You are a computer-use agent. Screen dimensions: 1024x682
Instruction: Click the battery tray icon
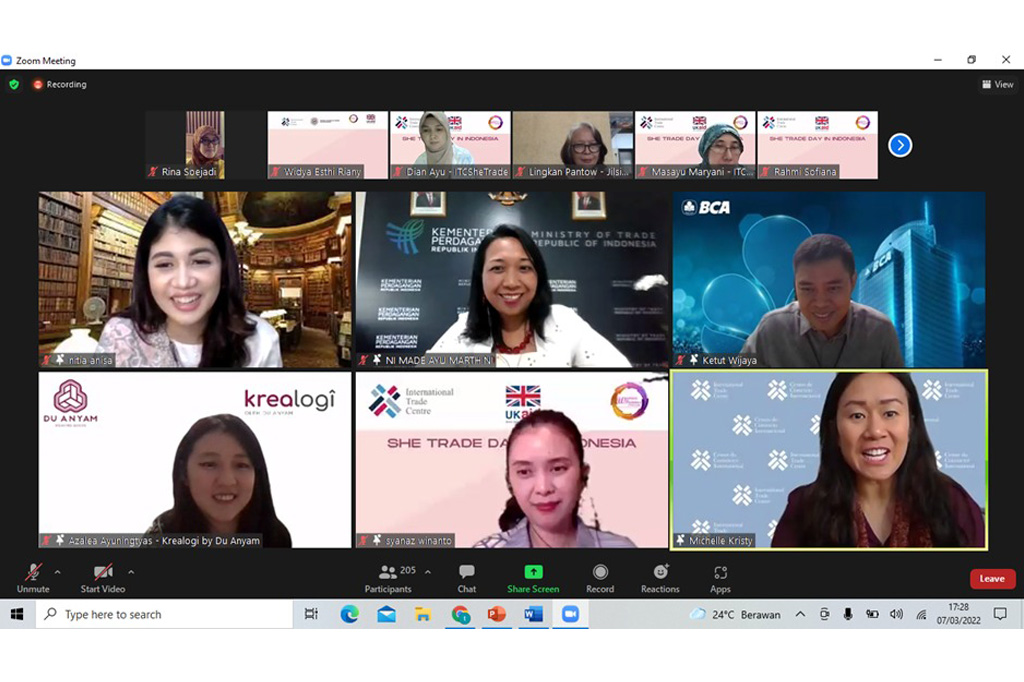point(872,614)
